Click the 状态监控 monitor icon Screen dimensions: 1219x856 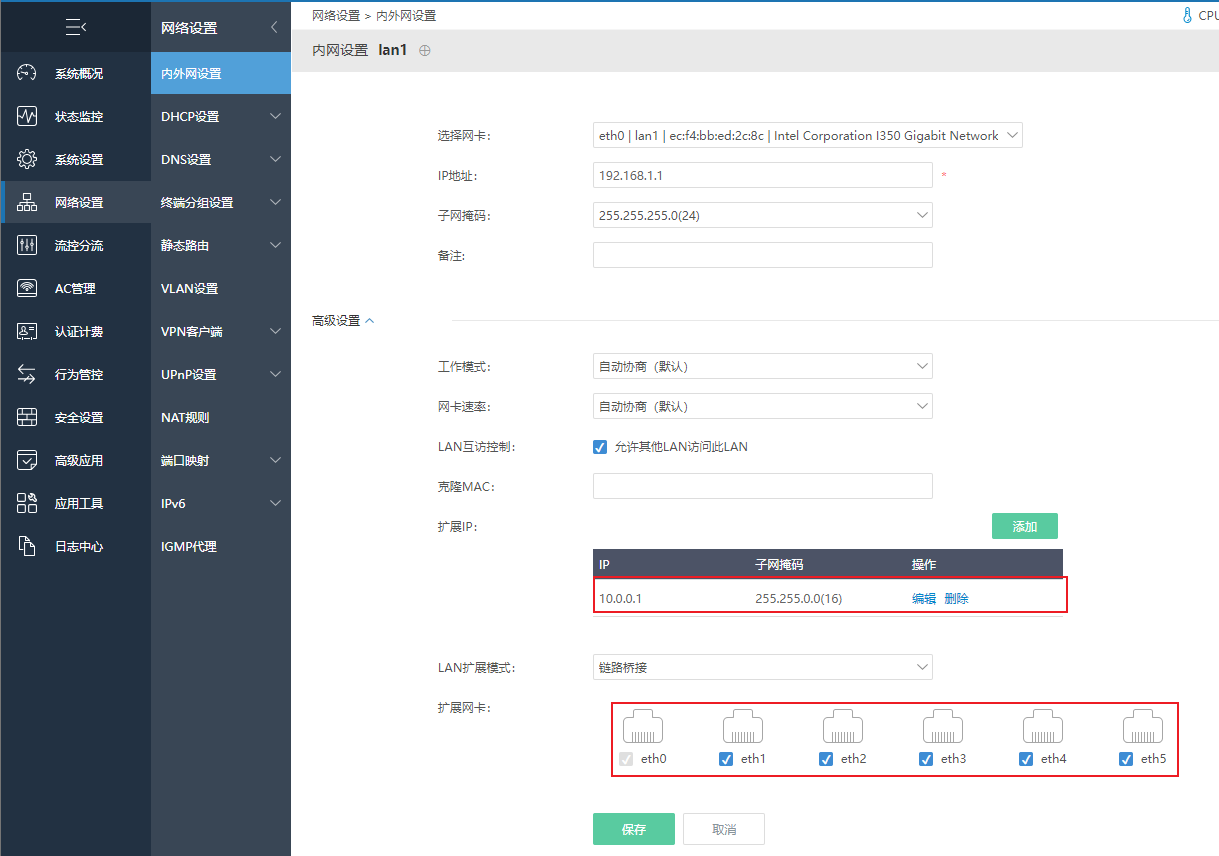pos(27,116)
